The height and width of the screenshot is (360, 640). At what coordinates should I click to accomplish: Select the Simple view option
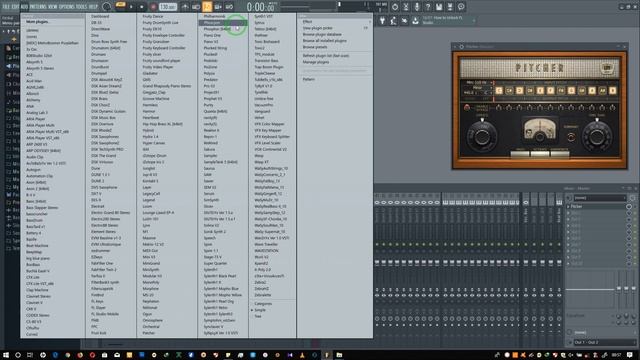click(x=260, y=310)
